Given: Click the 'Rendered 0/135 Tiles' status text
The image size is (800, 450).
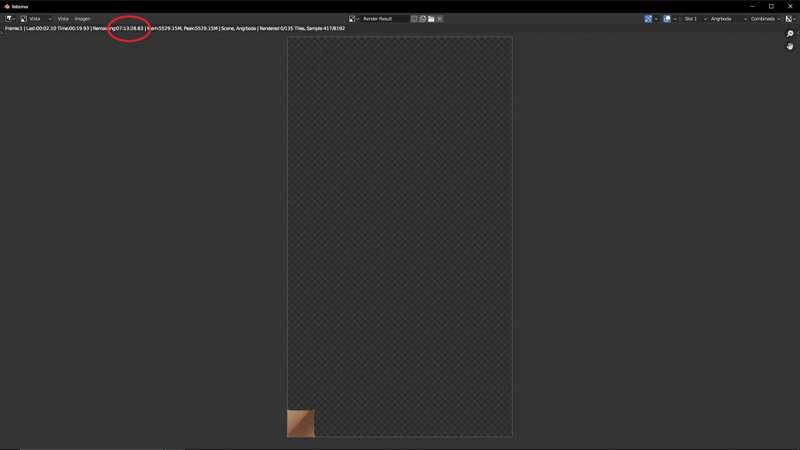Looking at the screenshot, I should coord(282,29).
